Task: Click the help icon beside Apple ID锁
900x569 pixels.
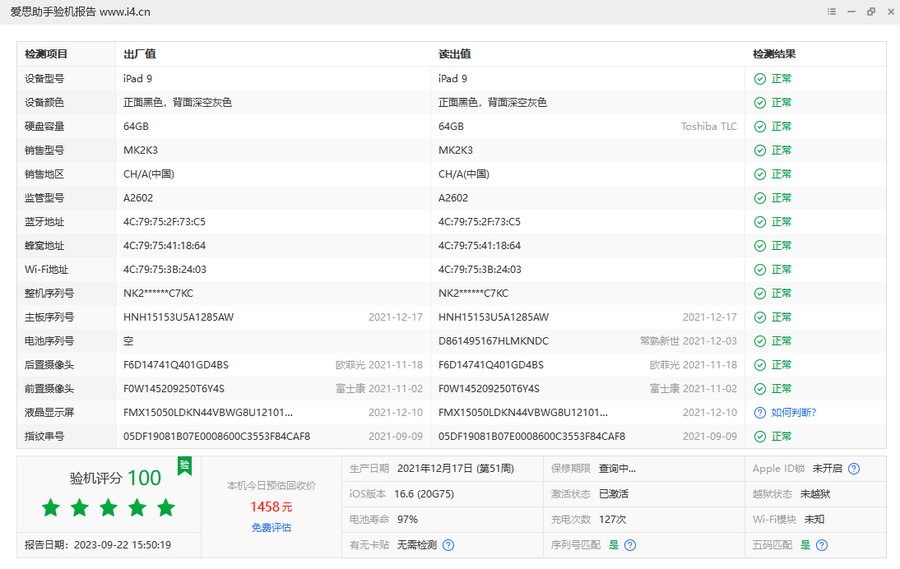Action: pyautogui.click(x=853, y=469)
